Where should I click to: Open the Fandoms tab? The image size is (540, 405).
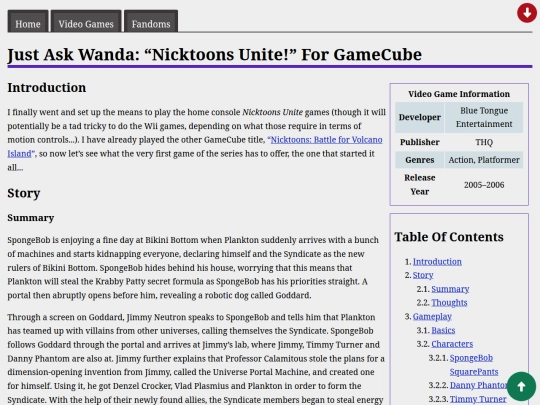151,21
